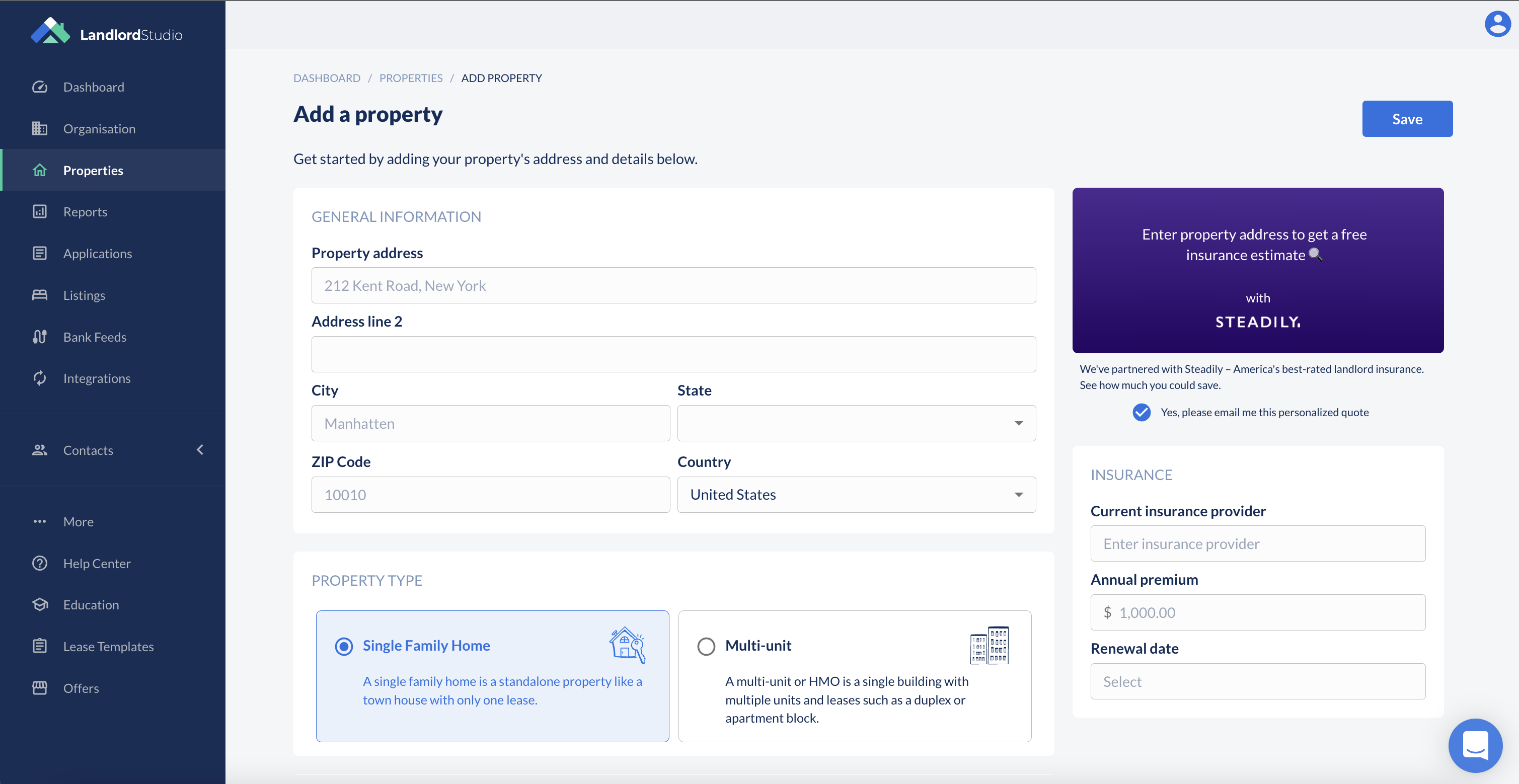Screen dimensions: 1519x784
Task: Click the Listings bed icon
Action: point(39,295)
